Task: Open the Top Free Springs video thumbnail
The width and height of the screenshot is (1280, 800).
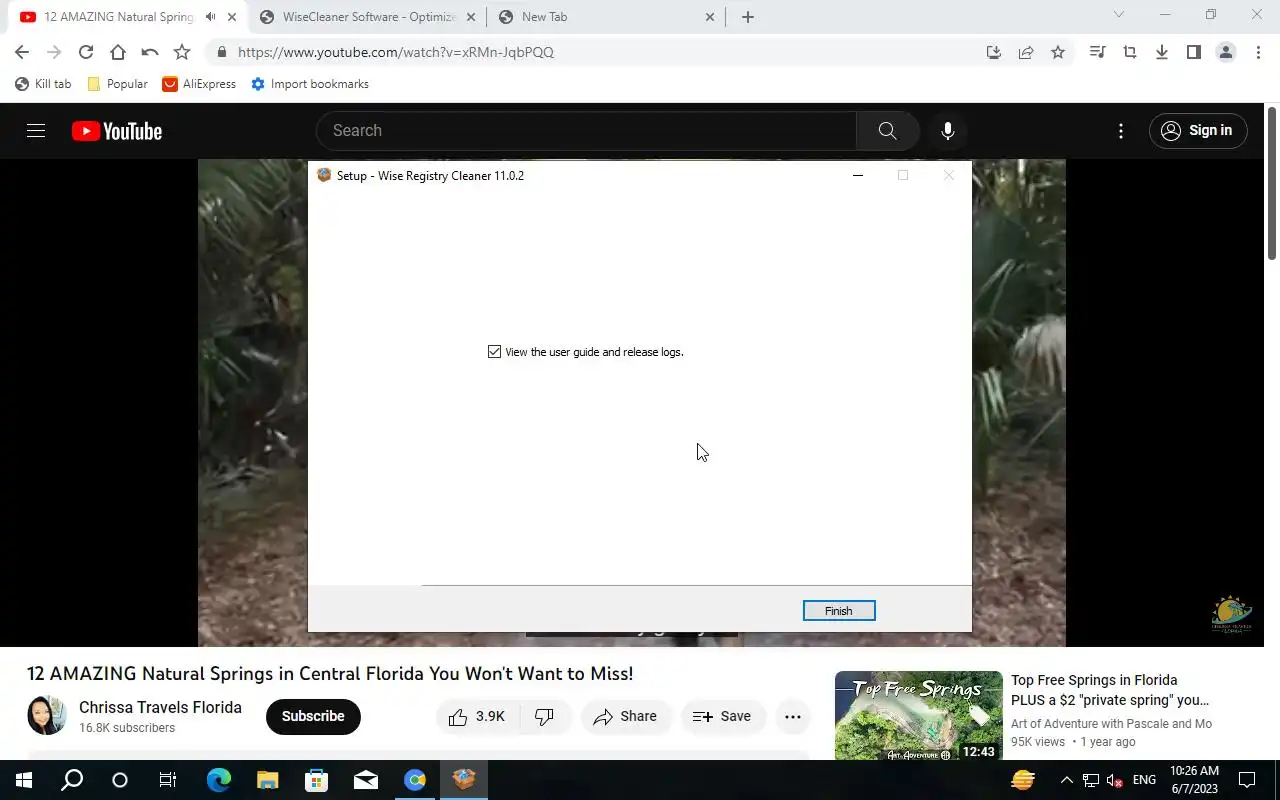Action: click(x=918, y=716)
